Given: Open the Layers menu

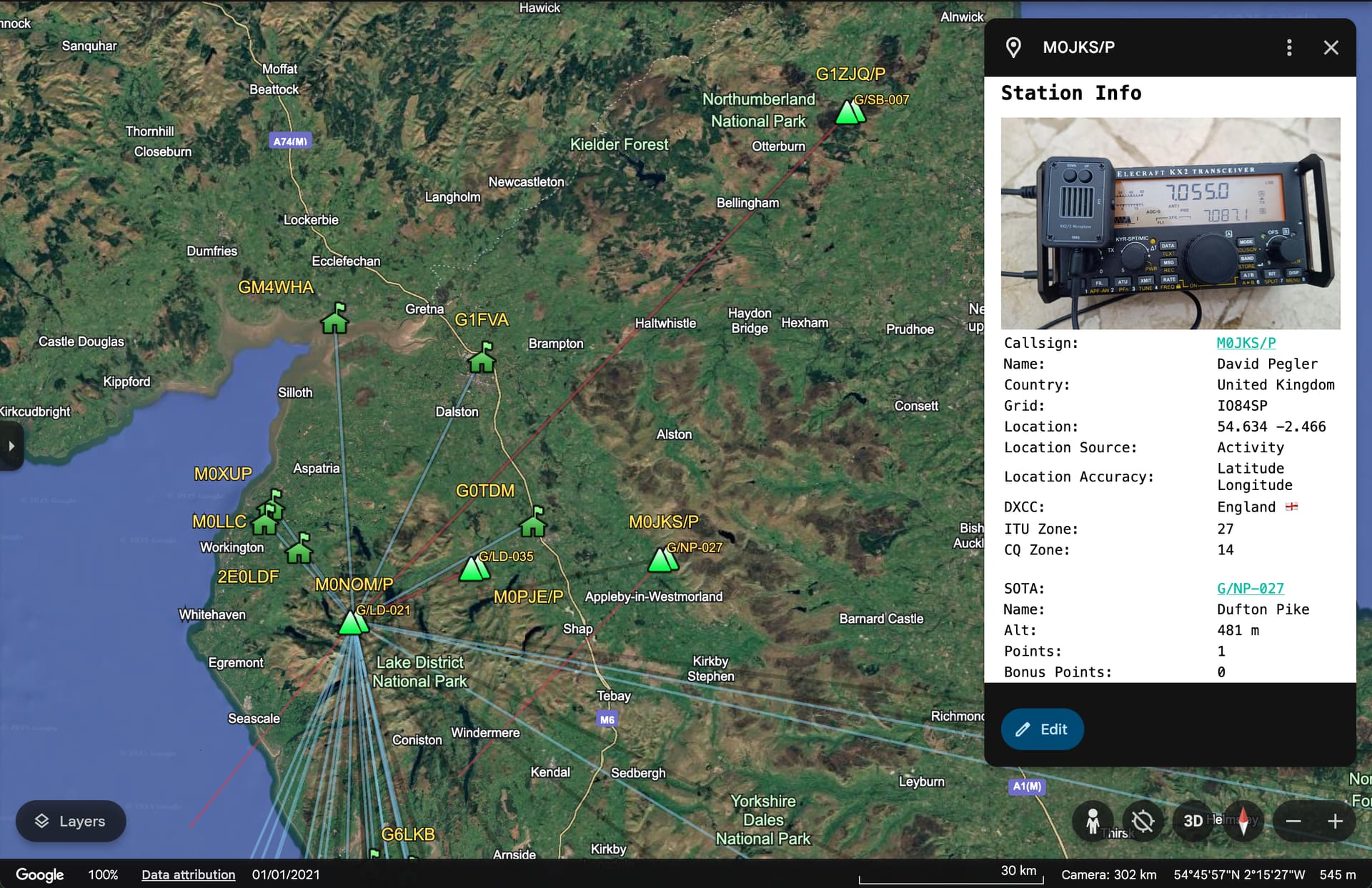Looking at the screenshot, I should coord(71,821).
